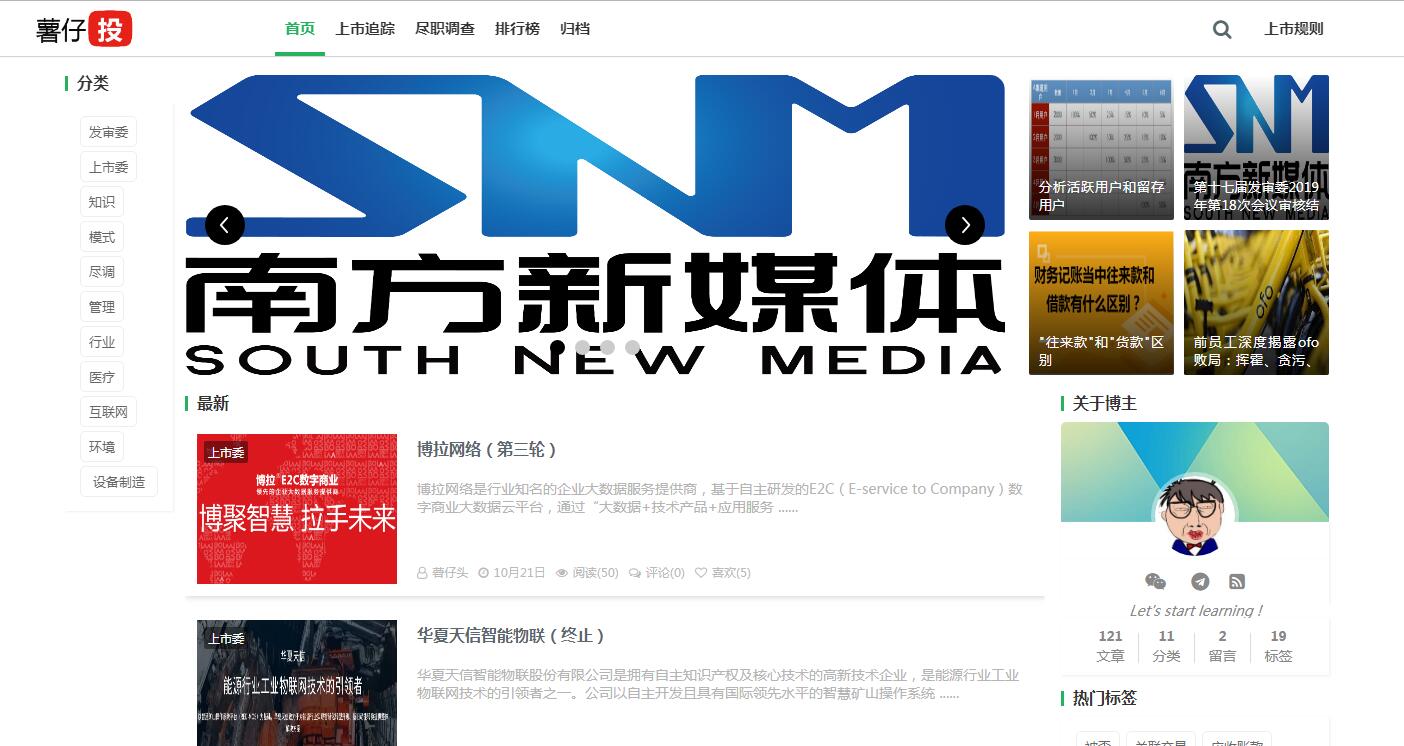The image size is (1404, 746).
Task: Open the WeChat icon in blogger card
Action: [1155, 581]
